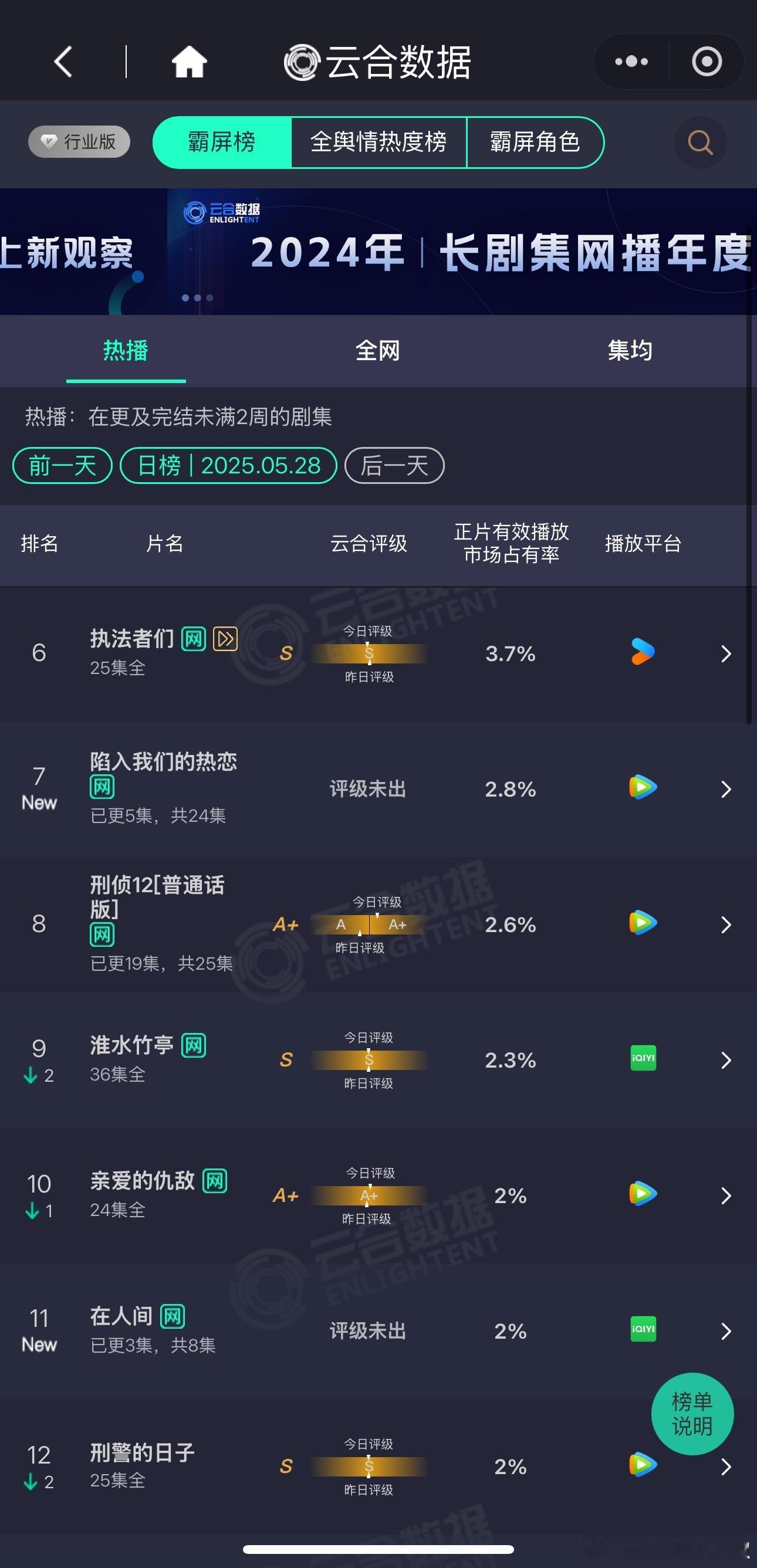Tap the back arrow icon
Image resolution: width=757 pixels, height=1568 pixels.
63,62
